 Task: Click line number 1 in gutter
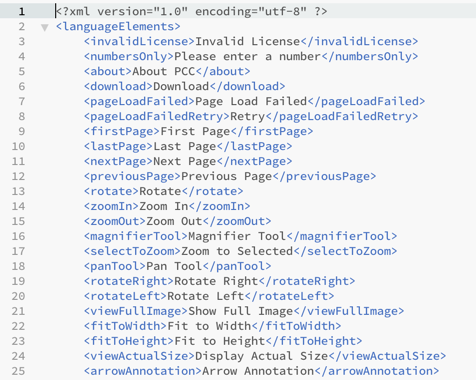pyautogui.click(x=22, y=12)
